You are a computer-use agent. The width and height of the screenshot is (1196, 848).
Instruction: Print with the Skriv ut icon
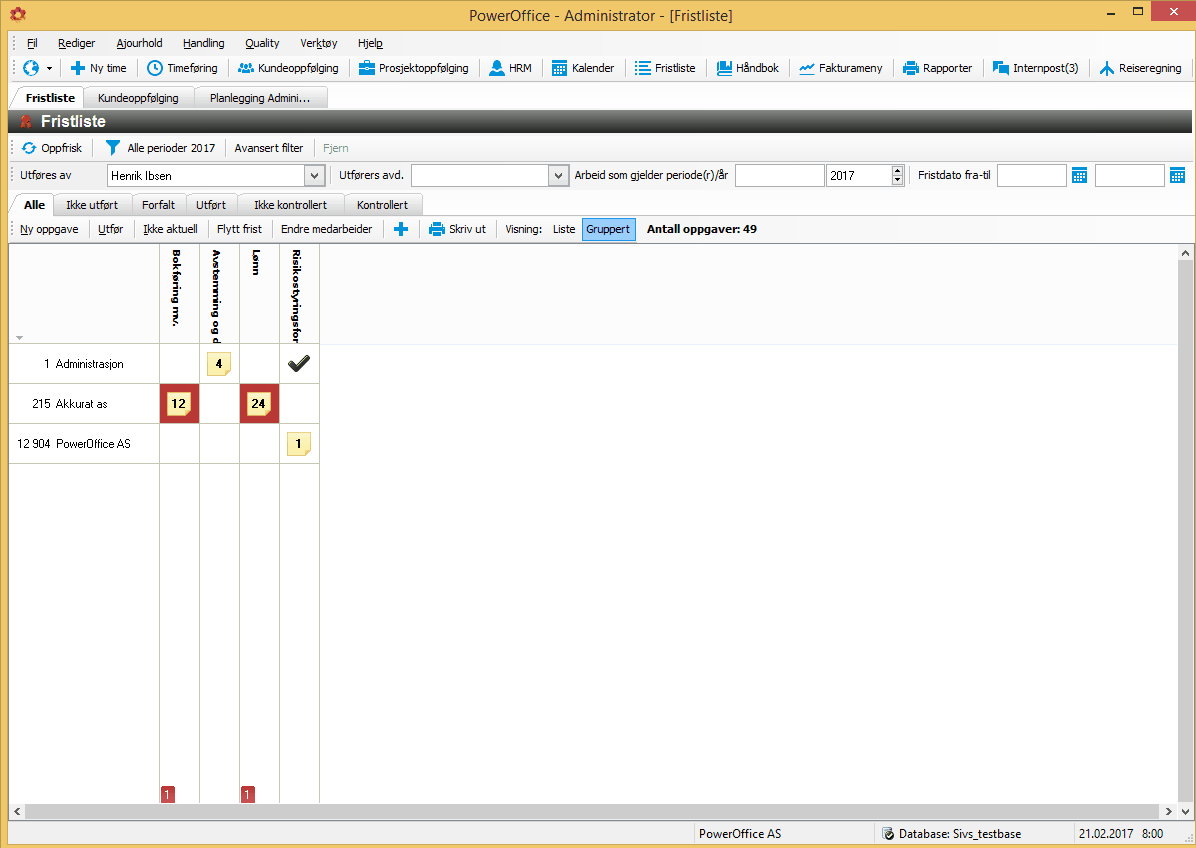click(x=437, y=229)
